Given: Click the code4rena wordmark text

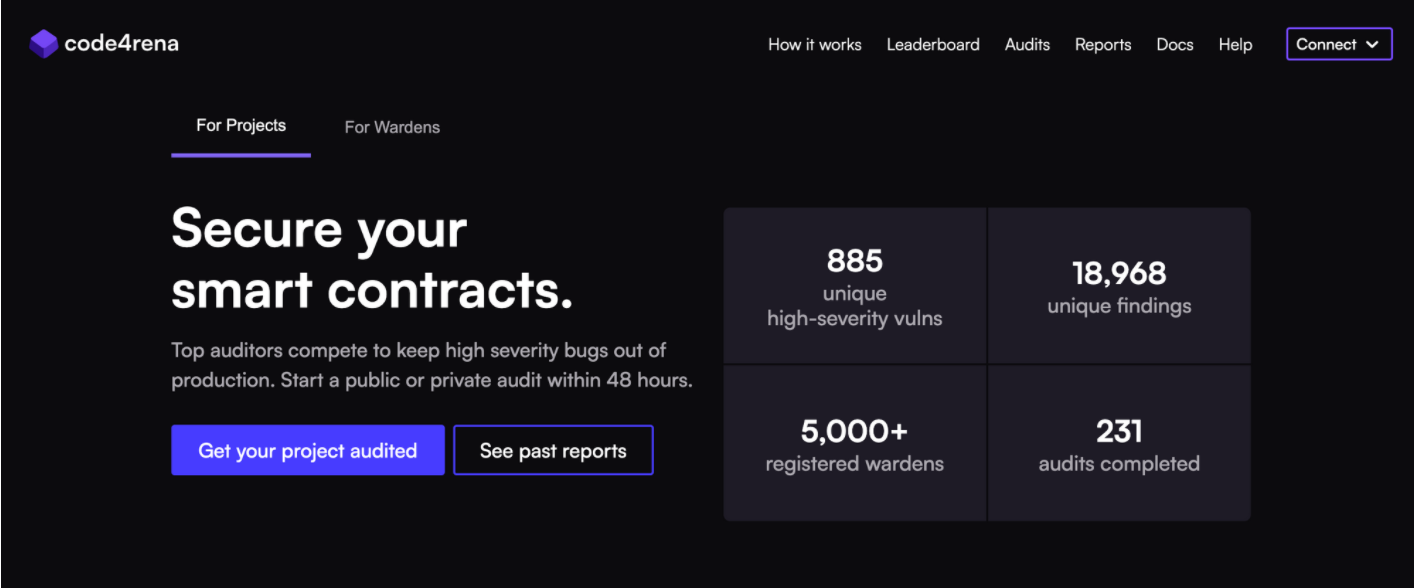Looking at the screenshot, I should 121,44.
